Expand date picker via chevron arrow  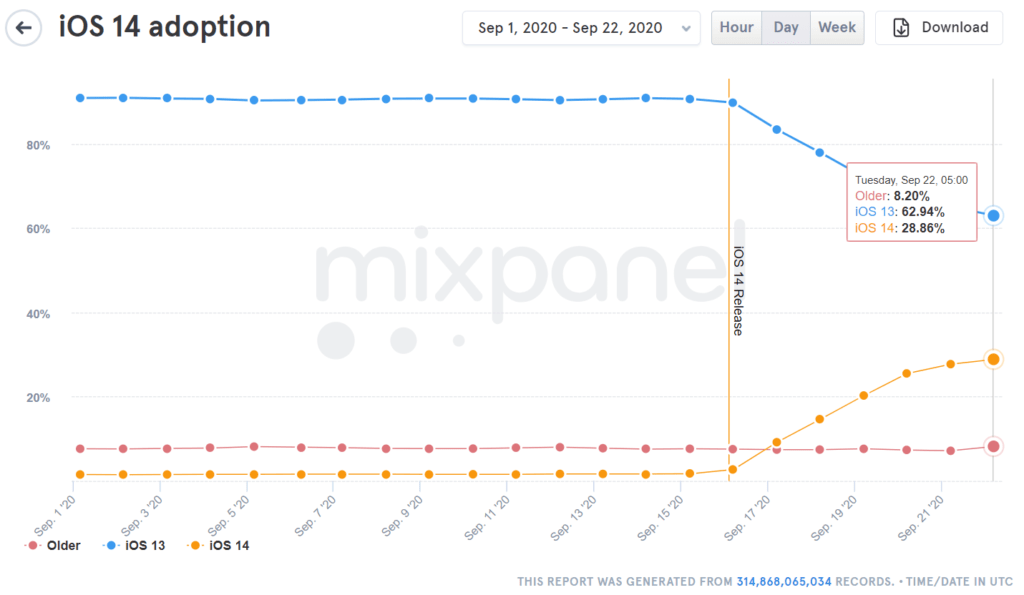point(685,28)
